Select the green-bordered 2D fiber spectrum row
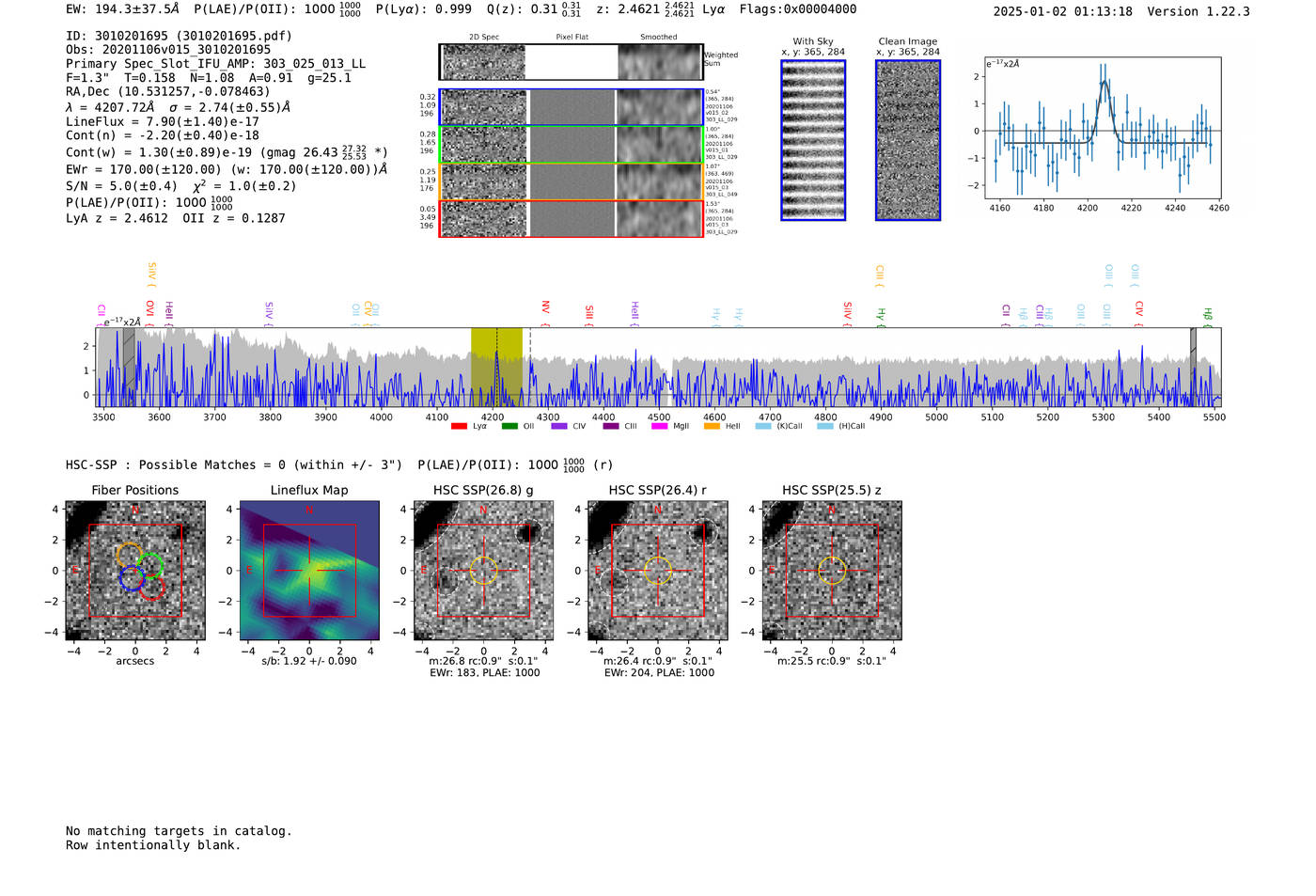Image resolution: width=1316 pixels, height=896 pixels. click(572, 145)
